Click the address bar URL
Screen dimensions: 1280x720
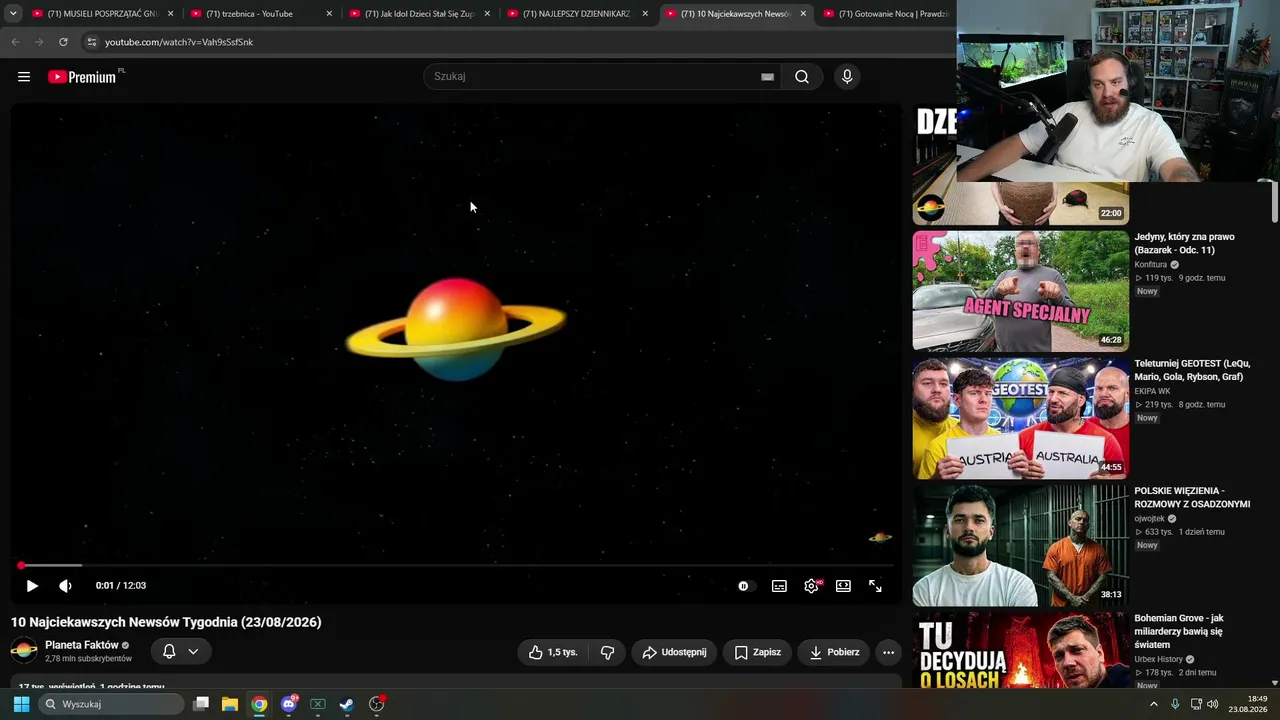coord(179,42)
